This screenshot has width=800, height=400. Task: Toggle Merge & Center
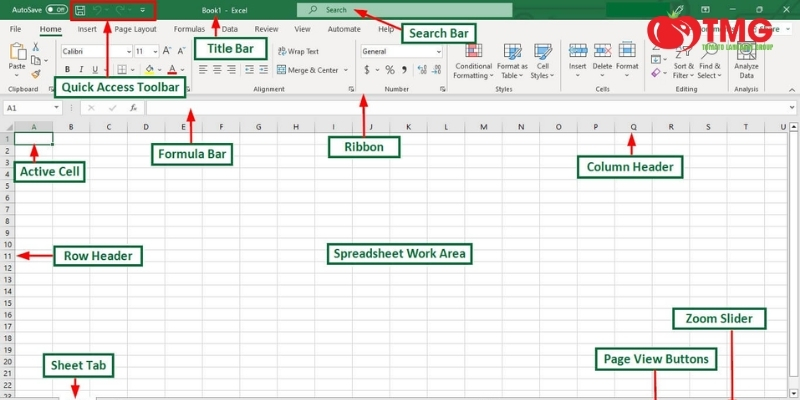coord(308,70)
